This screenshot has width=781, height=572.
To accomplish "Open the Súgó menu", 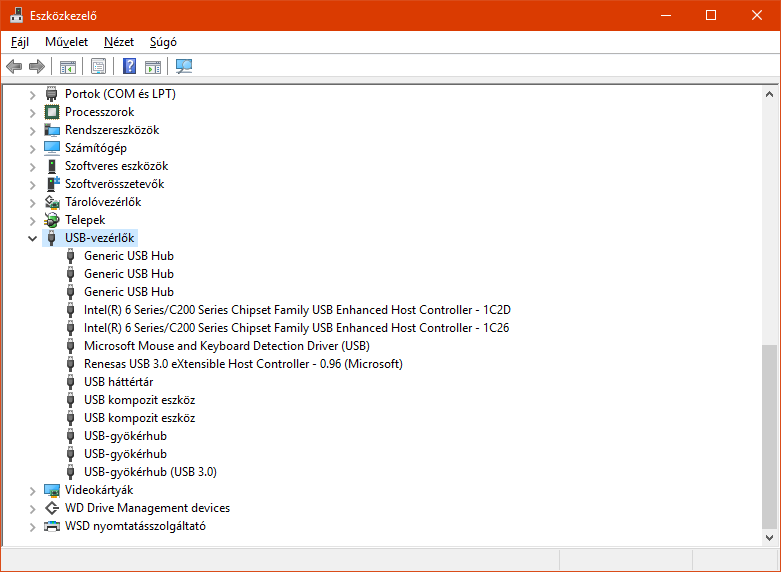I will tap(163, 42).
